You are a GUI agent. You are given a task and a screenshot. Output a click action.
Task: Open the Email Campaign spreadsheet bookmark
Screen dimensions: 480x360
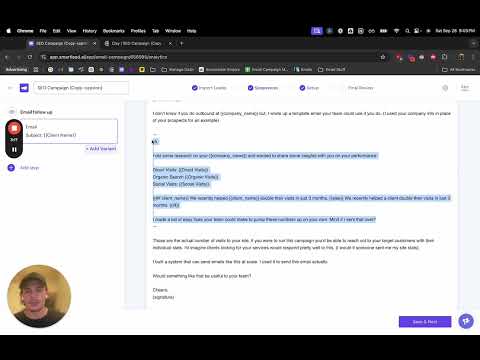pyautogui.click(x=267, y=70)
